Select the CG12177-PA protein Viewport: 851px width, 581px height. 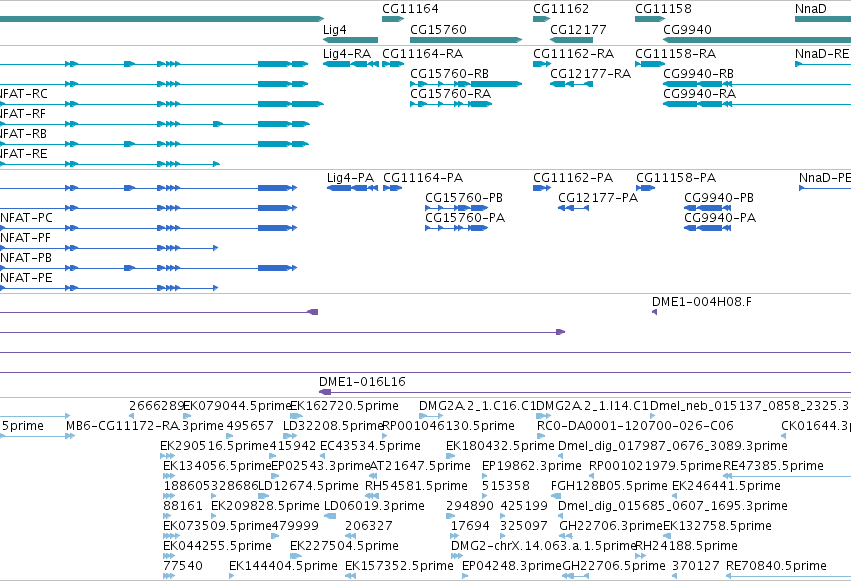click(x=574, y=208)
